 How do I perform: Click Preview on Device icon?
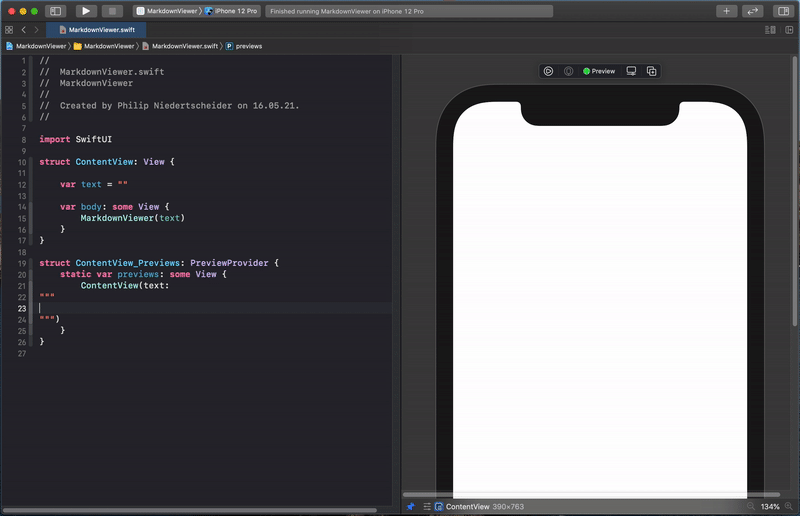coord(631,71)
